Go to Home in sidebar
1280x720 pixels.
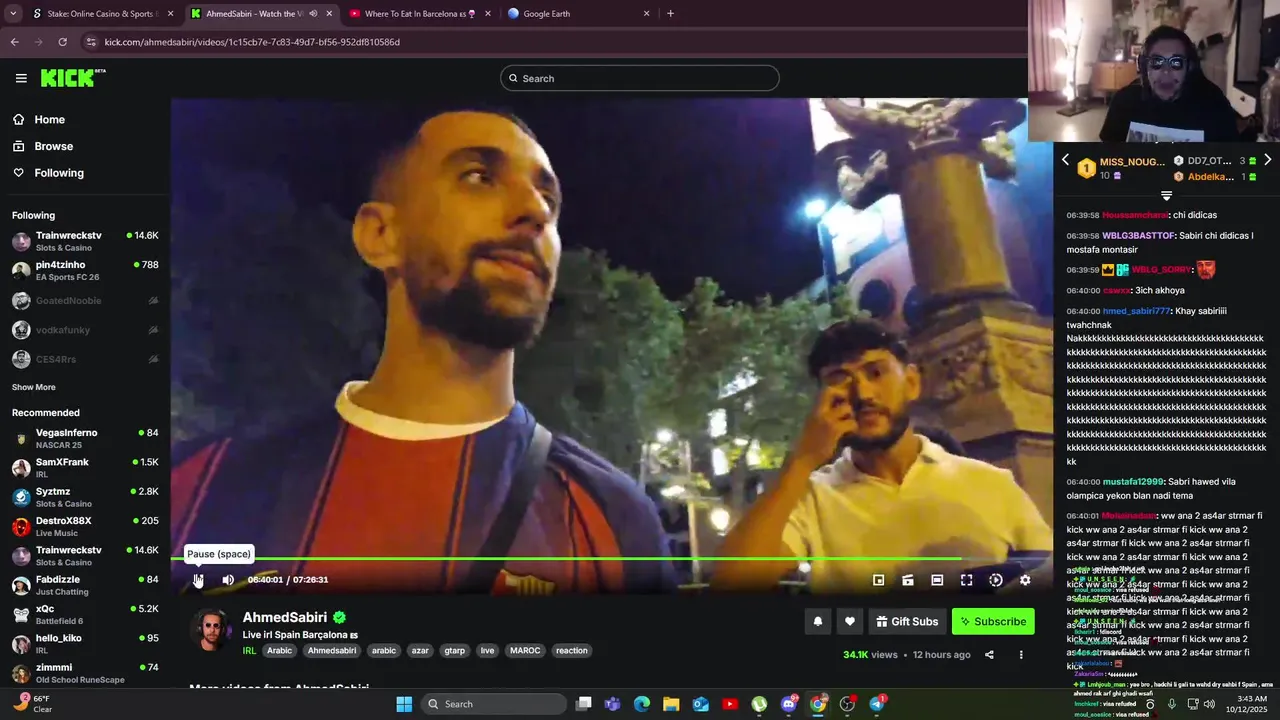(x=49, y=120)
